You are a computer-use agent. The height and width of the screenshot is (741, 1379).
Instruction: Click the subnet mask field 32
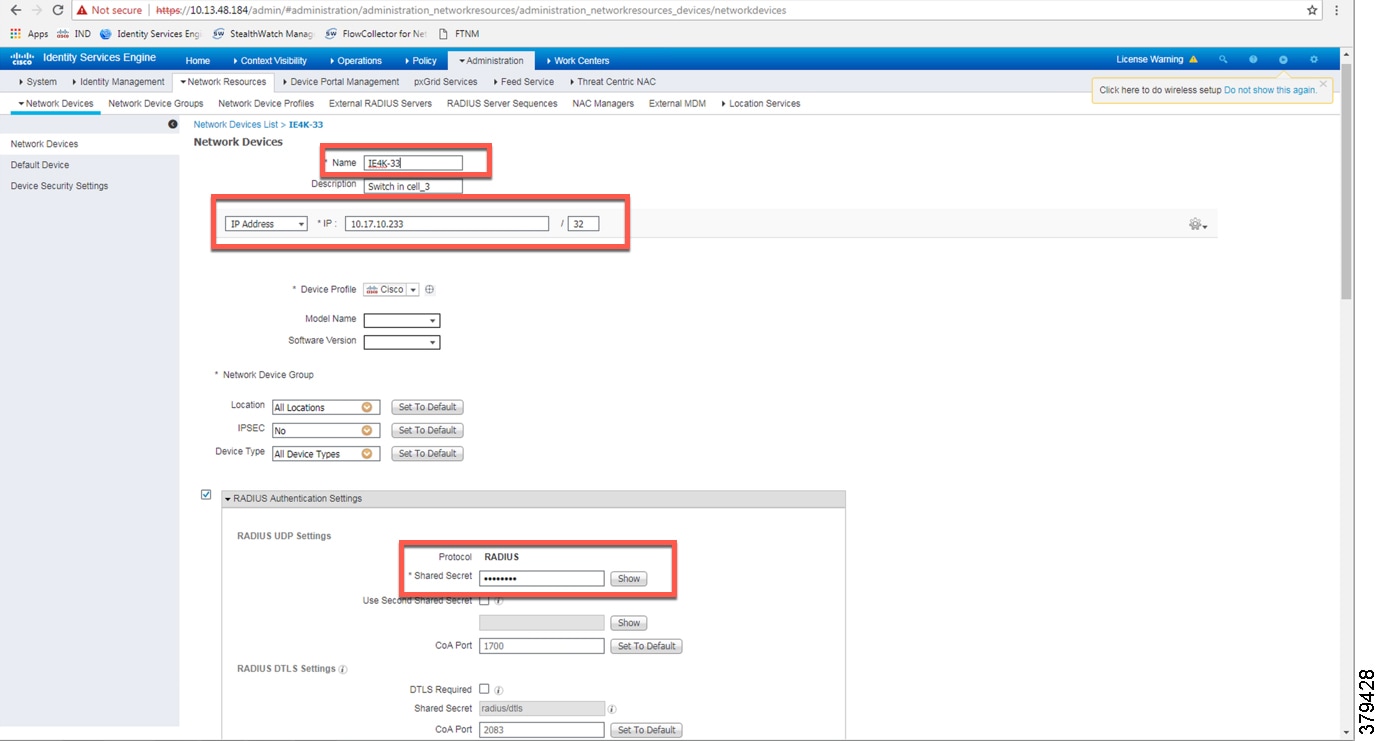coord(583,224)
